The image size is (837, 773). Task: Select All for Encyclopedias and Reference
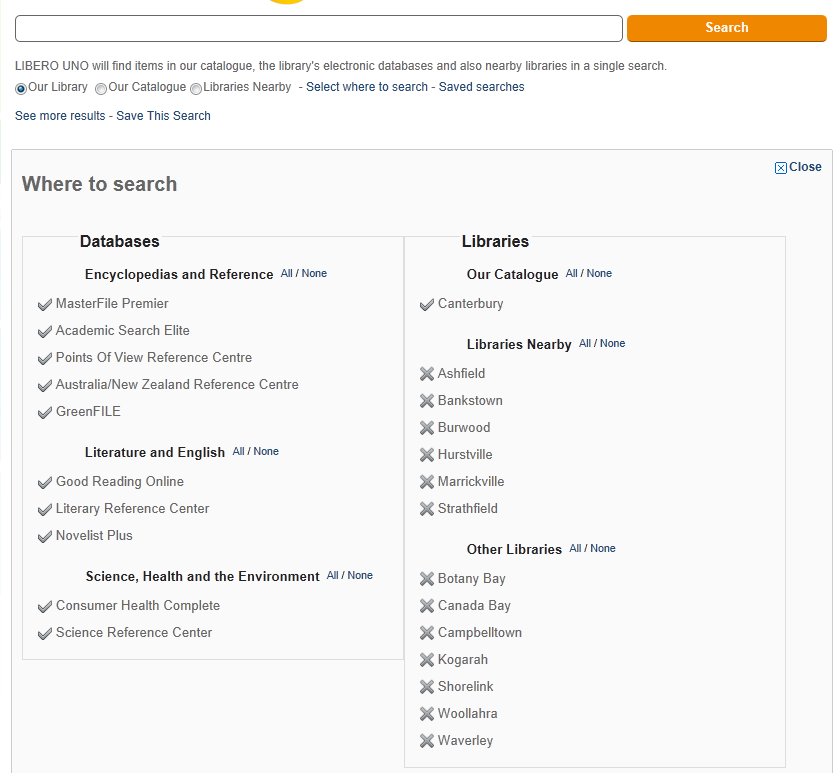(287, 273)
